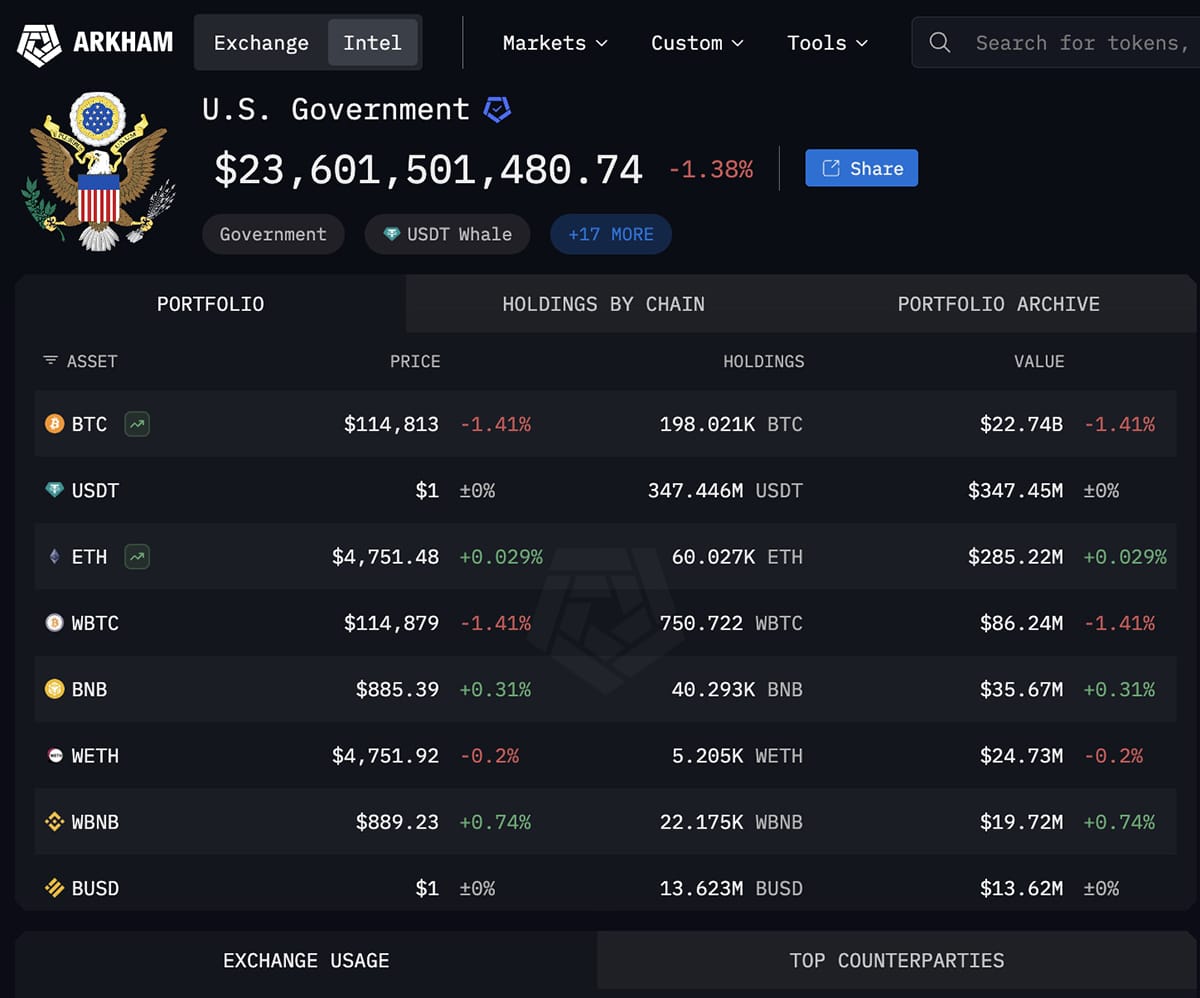The width and height of the screenshot is (1200, 998).
Task: Select the PORTFOLIO tab
Action: coord(211,304)
